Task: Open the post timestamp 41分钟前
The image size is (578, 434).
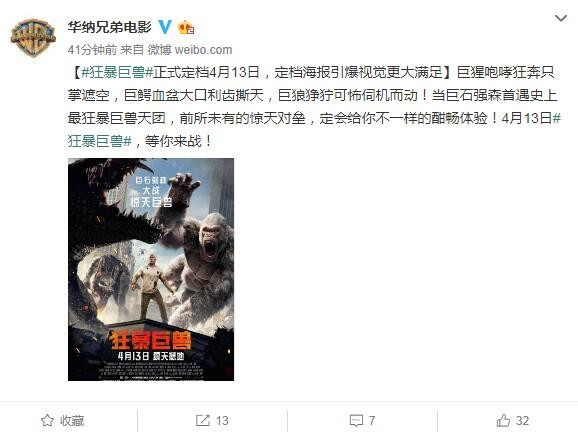Action: pos(92,50)
